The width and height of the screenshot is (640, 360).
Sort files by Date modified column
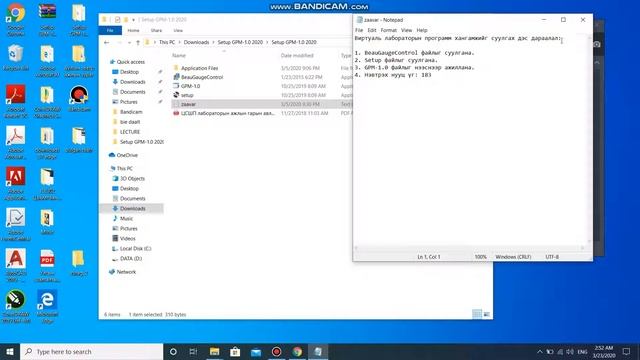click(297, 55)
